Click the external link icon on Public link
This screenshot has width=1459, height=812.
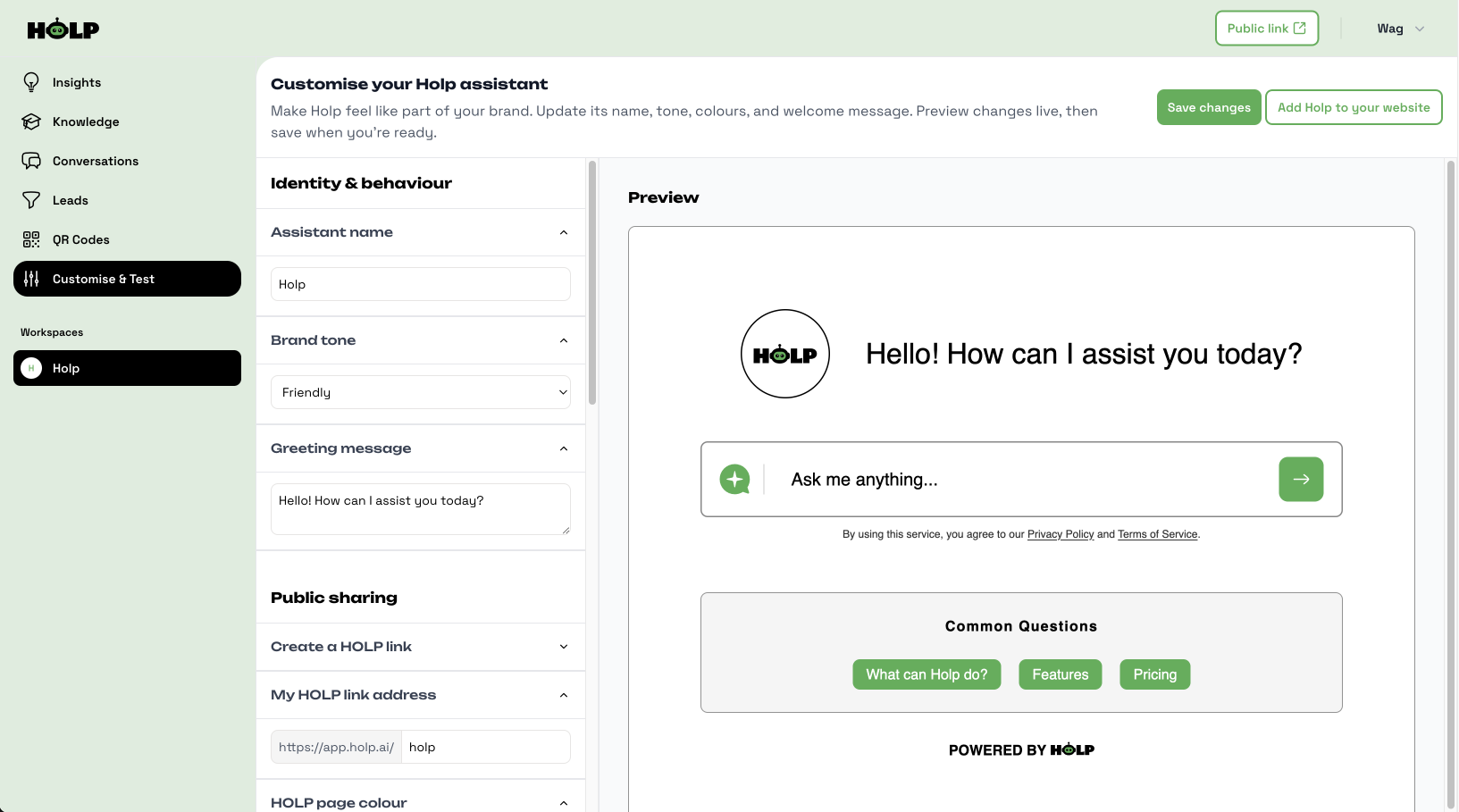coord(1300,29)
